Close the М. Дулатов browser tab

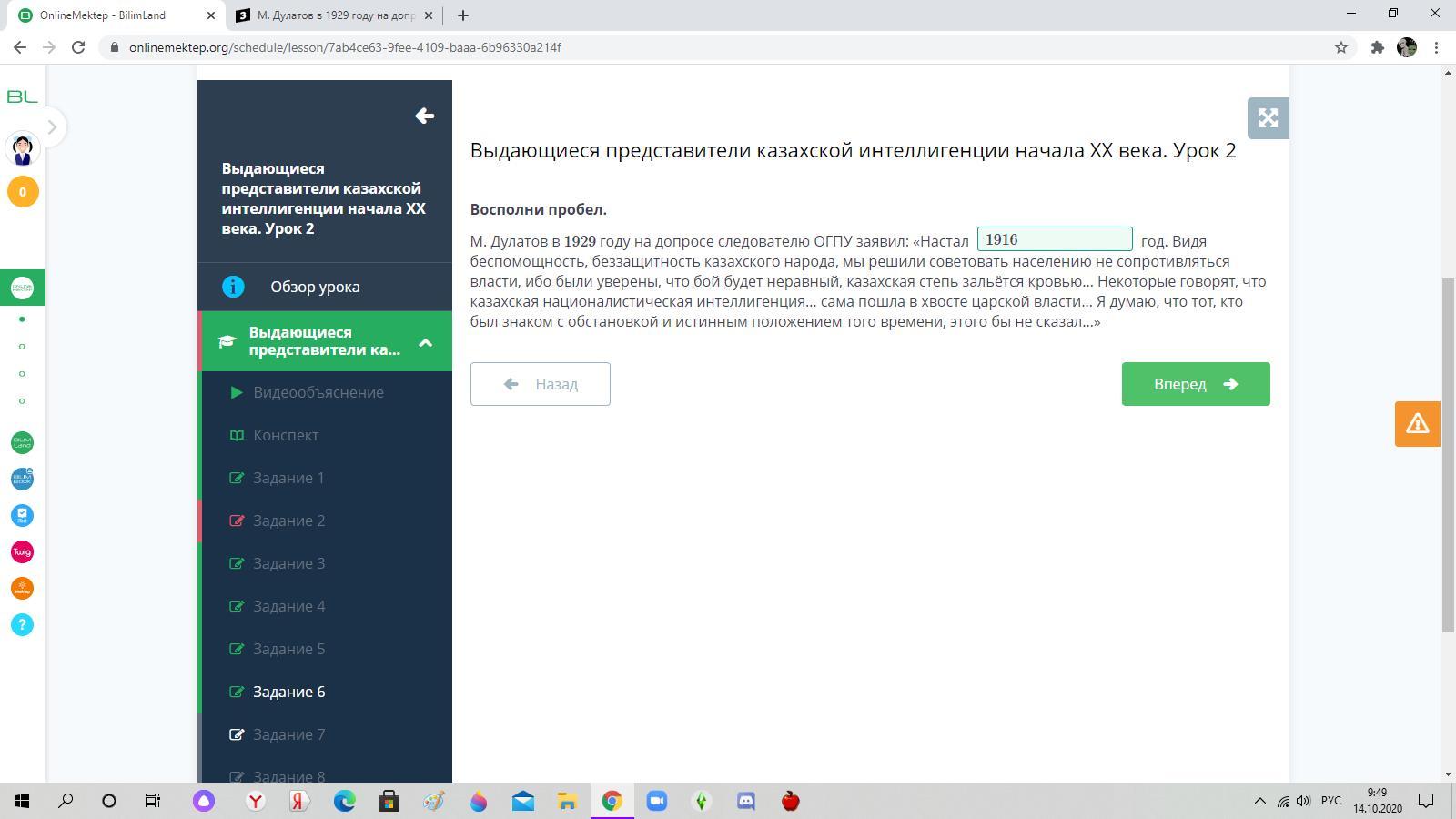pyautogui.click(x=429, y=15)
